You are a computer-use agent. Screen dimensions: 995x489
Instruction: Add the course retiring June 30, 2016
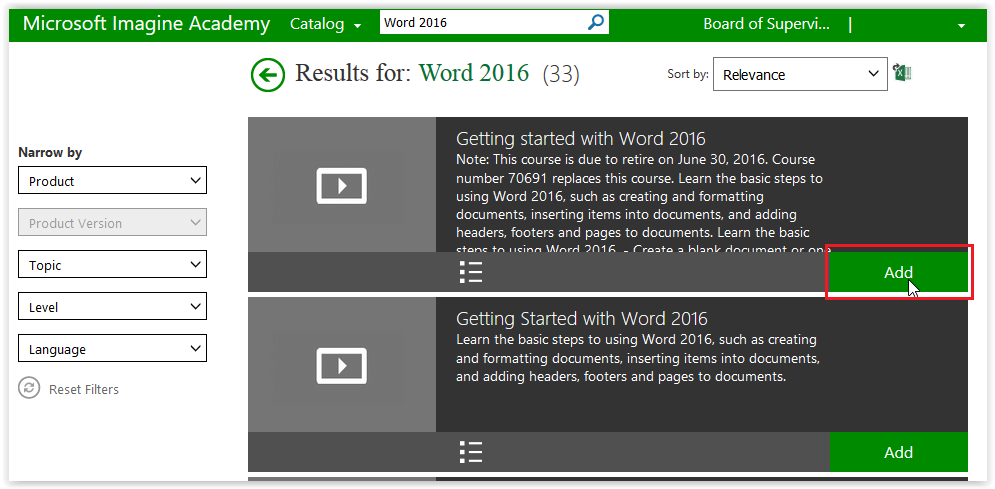click(x=899, y=272)
